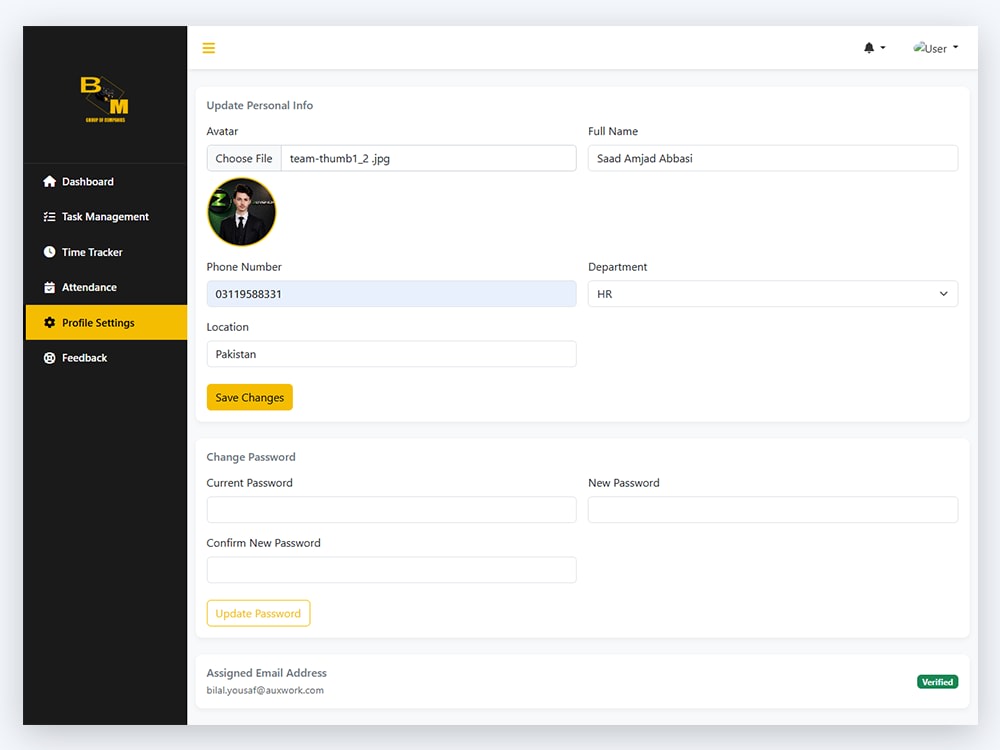Expand the User account dropdown caret
The image size is (1000, 750).
click(955, 47)
